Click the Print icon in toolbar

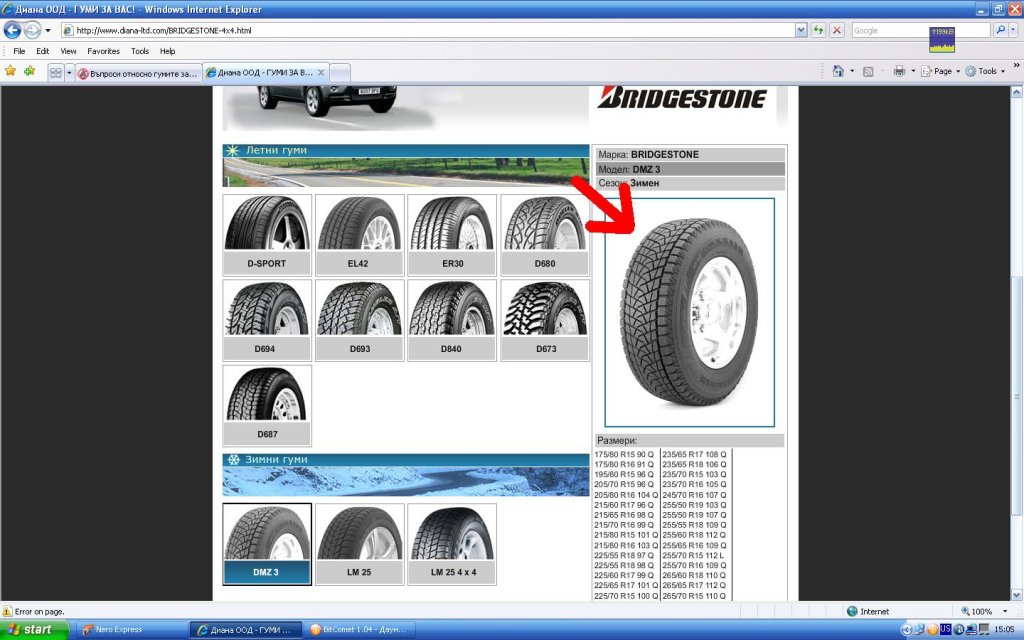[899, 71]
